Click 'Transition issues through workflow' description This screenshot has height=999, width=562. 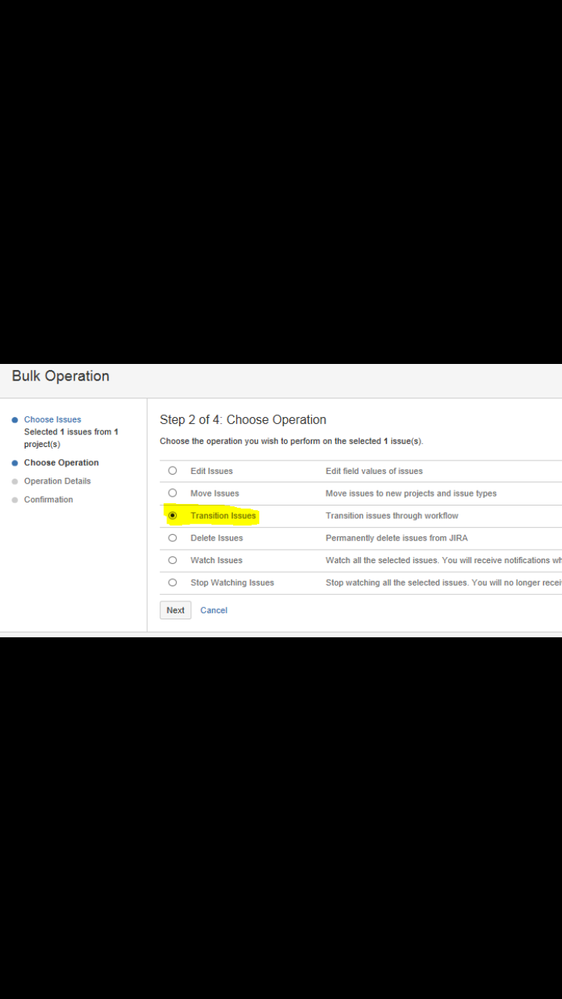[392, 515]
